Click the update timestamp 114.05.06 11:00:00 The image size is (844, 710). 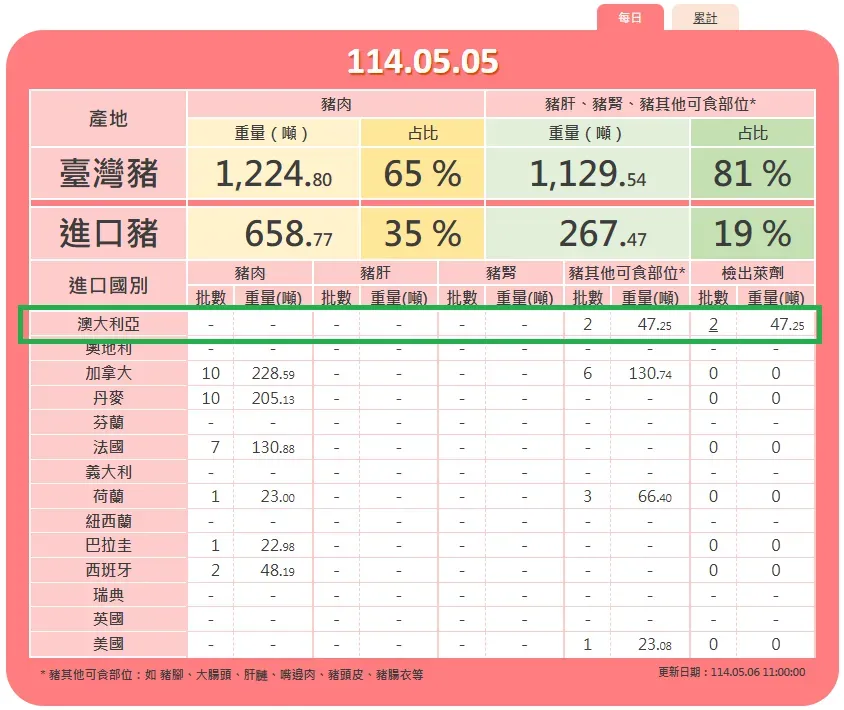[x=758, y=672]
